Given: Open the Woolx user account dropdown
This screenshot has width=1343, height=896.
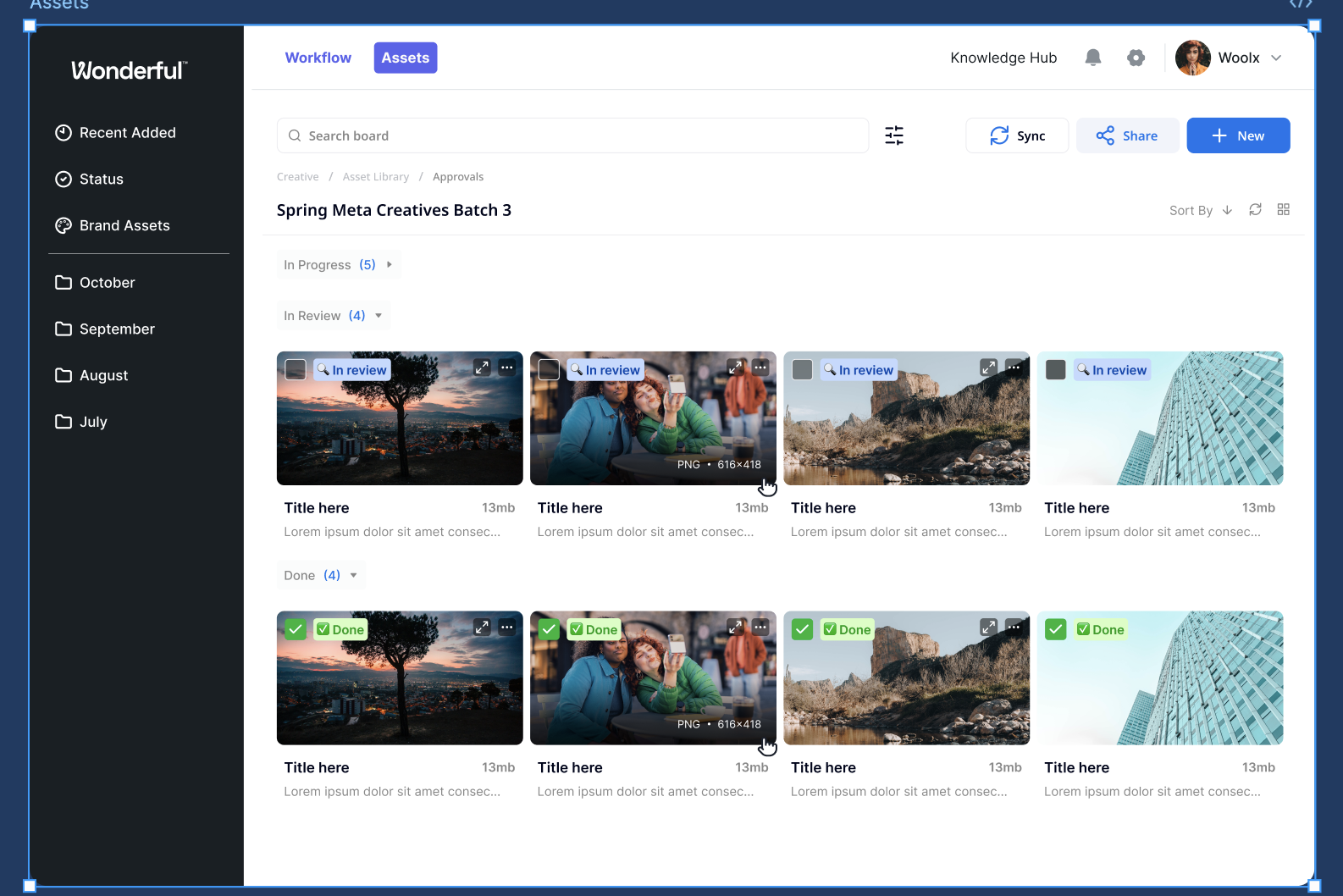Looking at the screenshot, I should (1276, 58).
